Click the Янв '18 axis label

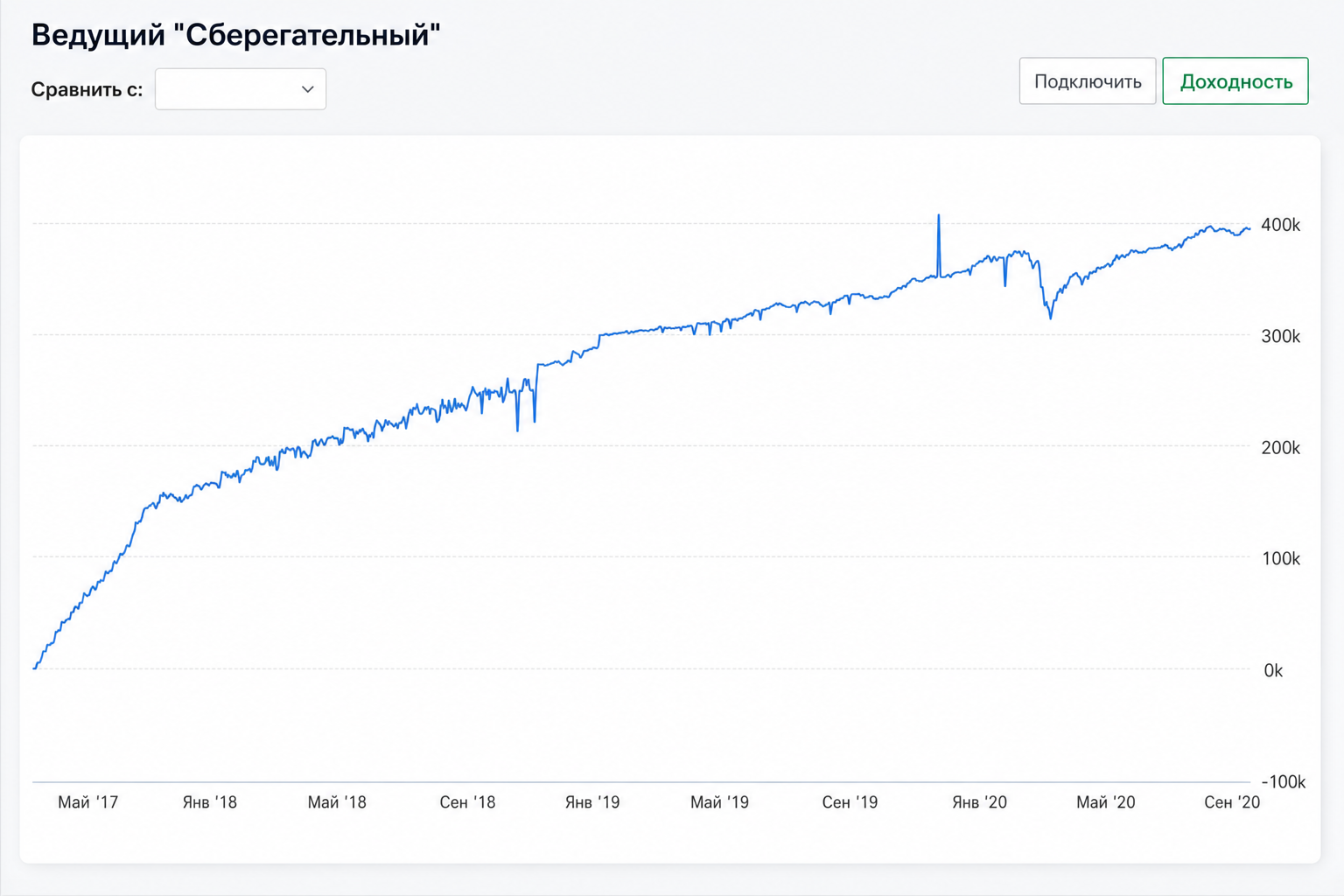210,802
